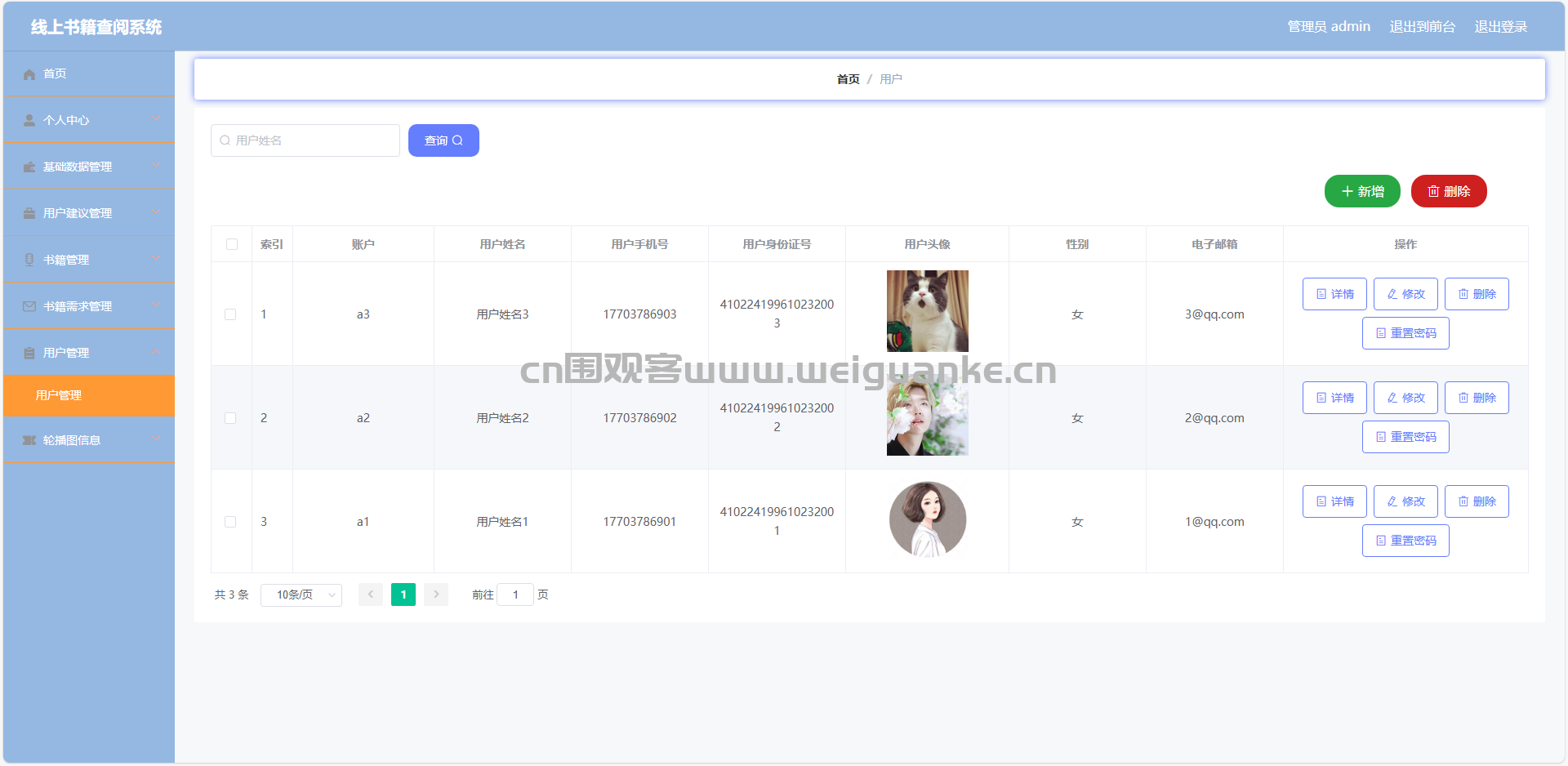Click the document icon in 详情 for user a3

point(1321,294)
